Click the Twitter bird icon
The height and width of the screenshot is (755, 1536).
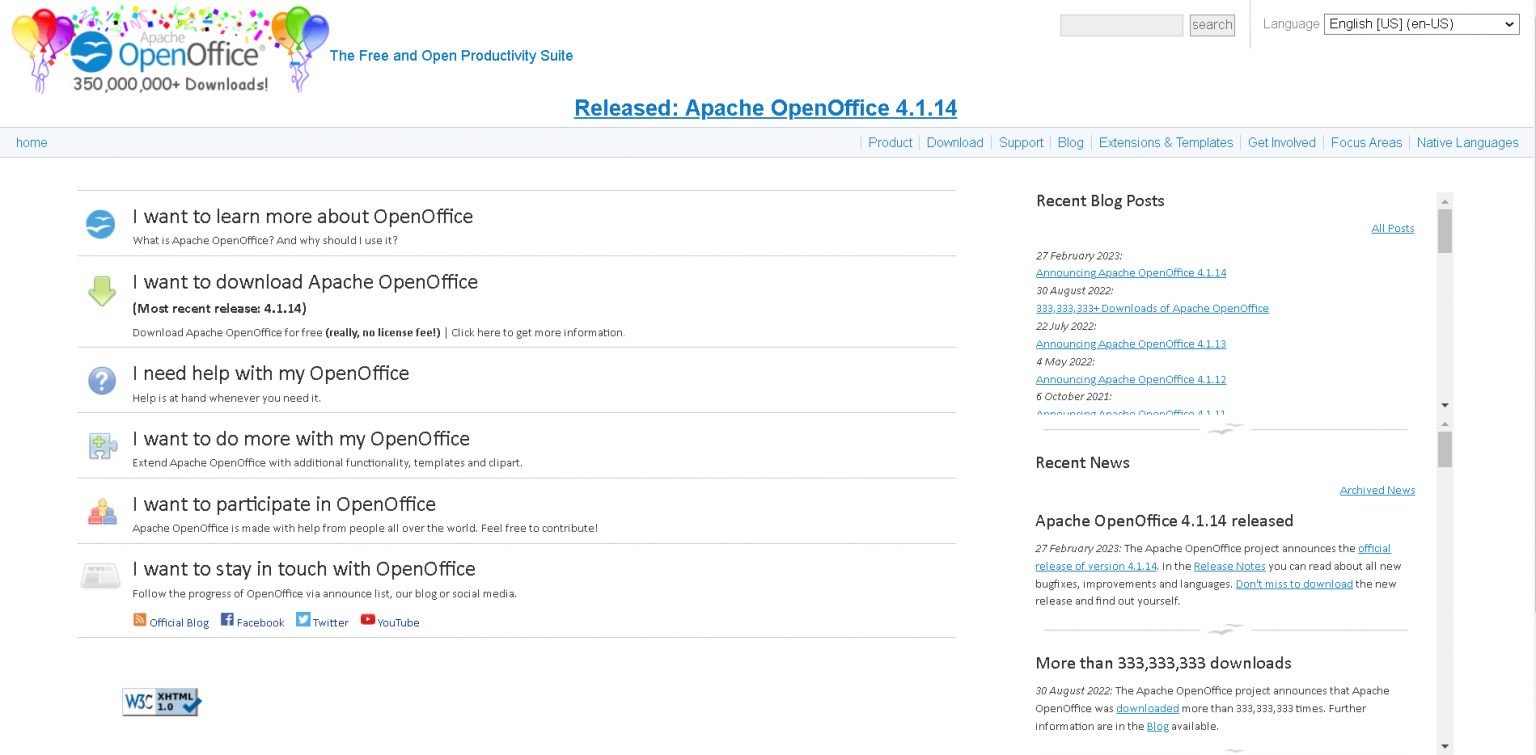point(302,619)
